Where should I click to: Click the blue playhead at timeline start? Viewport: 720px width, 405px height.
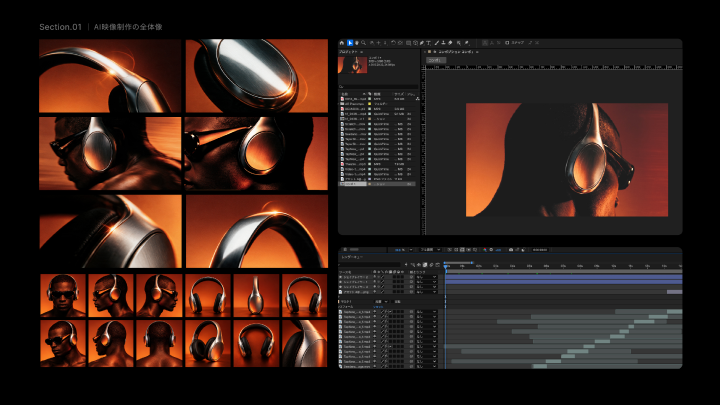coord(445,267)
